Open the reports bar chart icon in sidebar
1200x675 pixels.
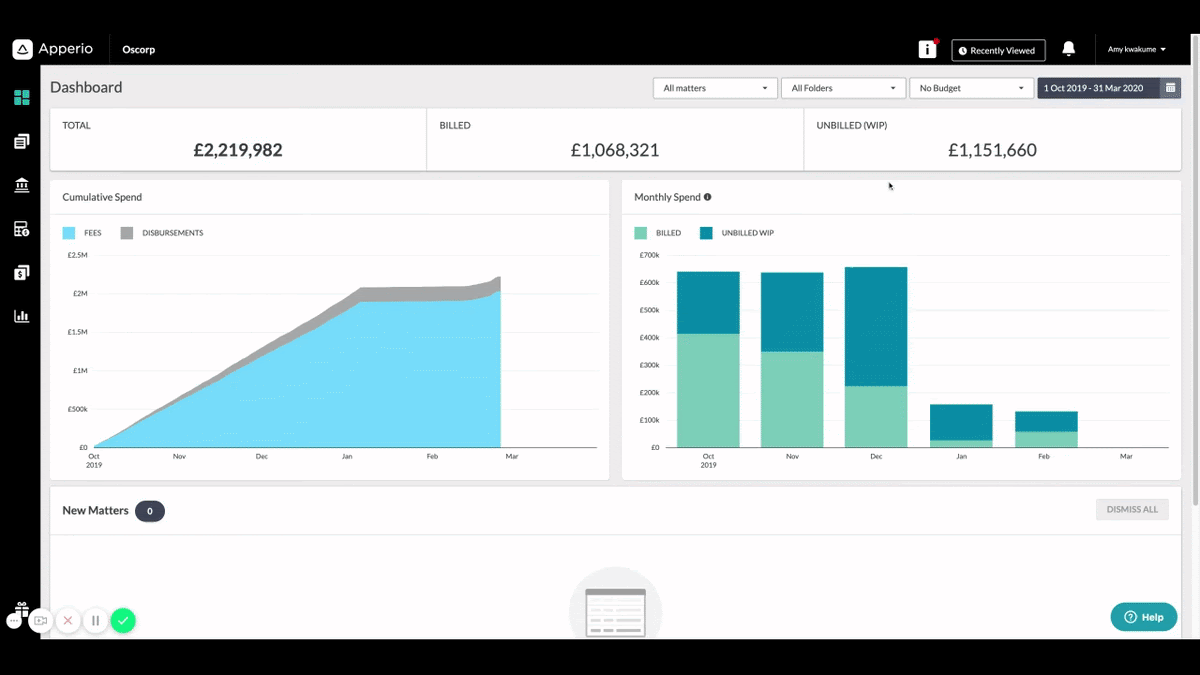pos(21,316)
